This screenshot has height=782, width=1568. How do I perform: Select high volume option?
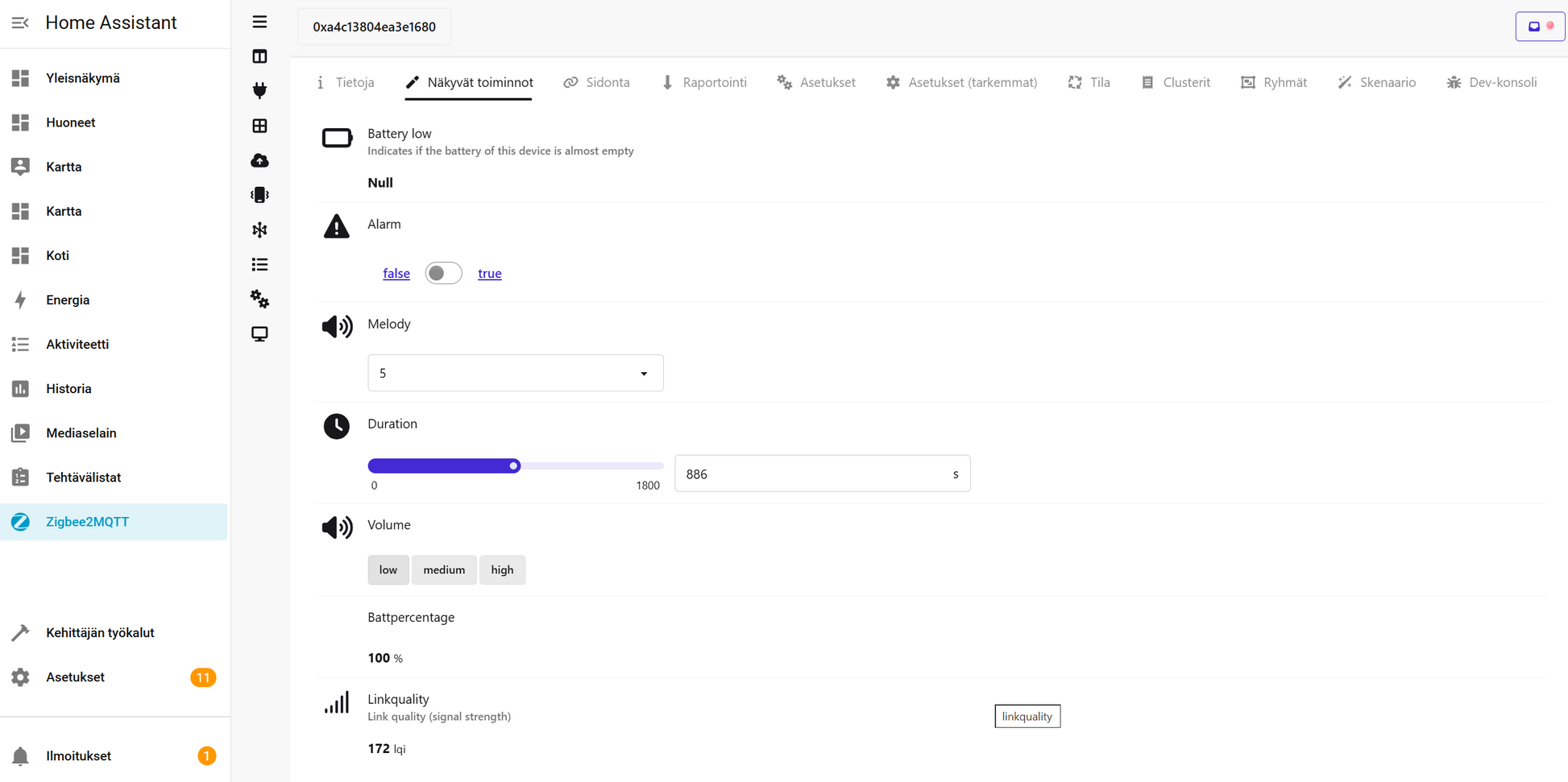coord(502,570)
